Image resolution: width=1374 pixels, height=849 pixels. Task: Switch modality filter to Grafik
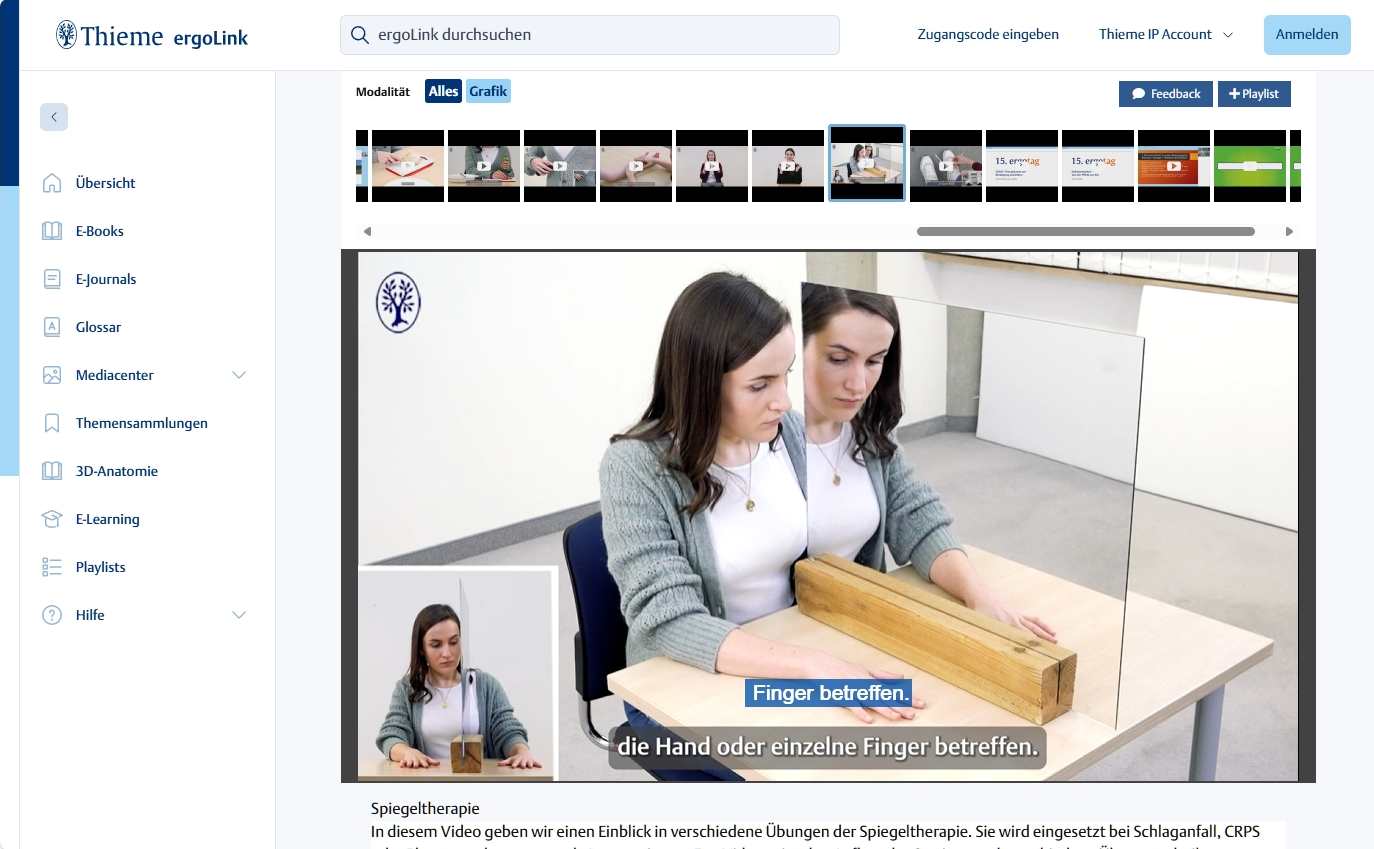(x=488, y=92)
